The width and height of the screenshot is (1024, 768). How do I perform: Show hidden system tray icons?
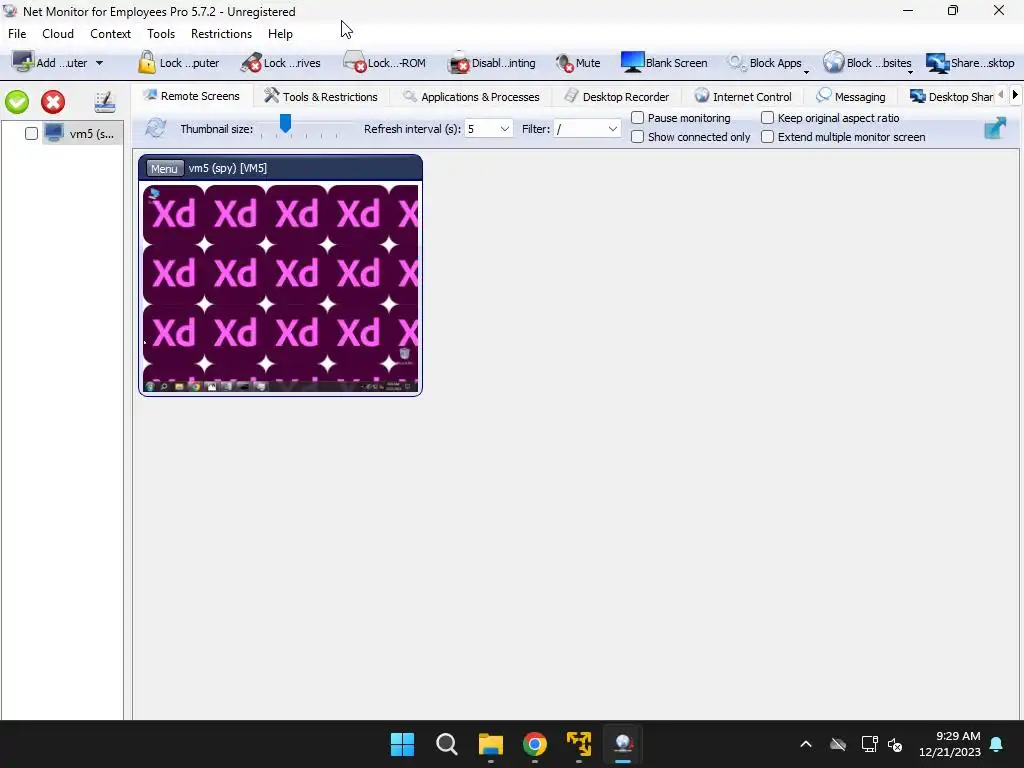click(x=806, y=744)
